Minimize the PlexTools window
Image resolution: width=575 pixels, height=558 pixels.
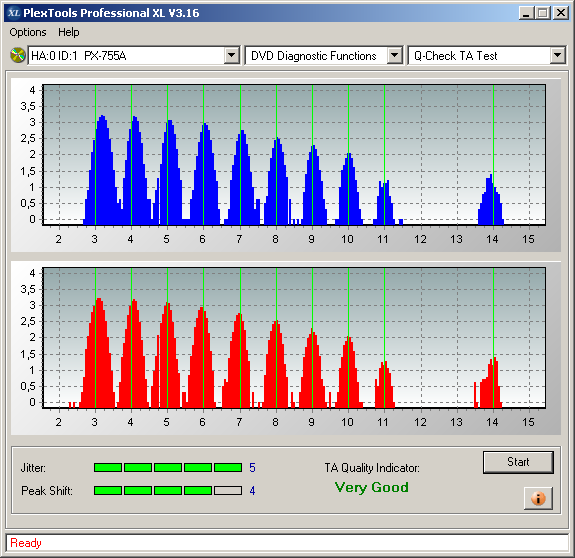click(526, 13)
